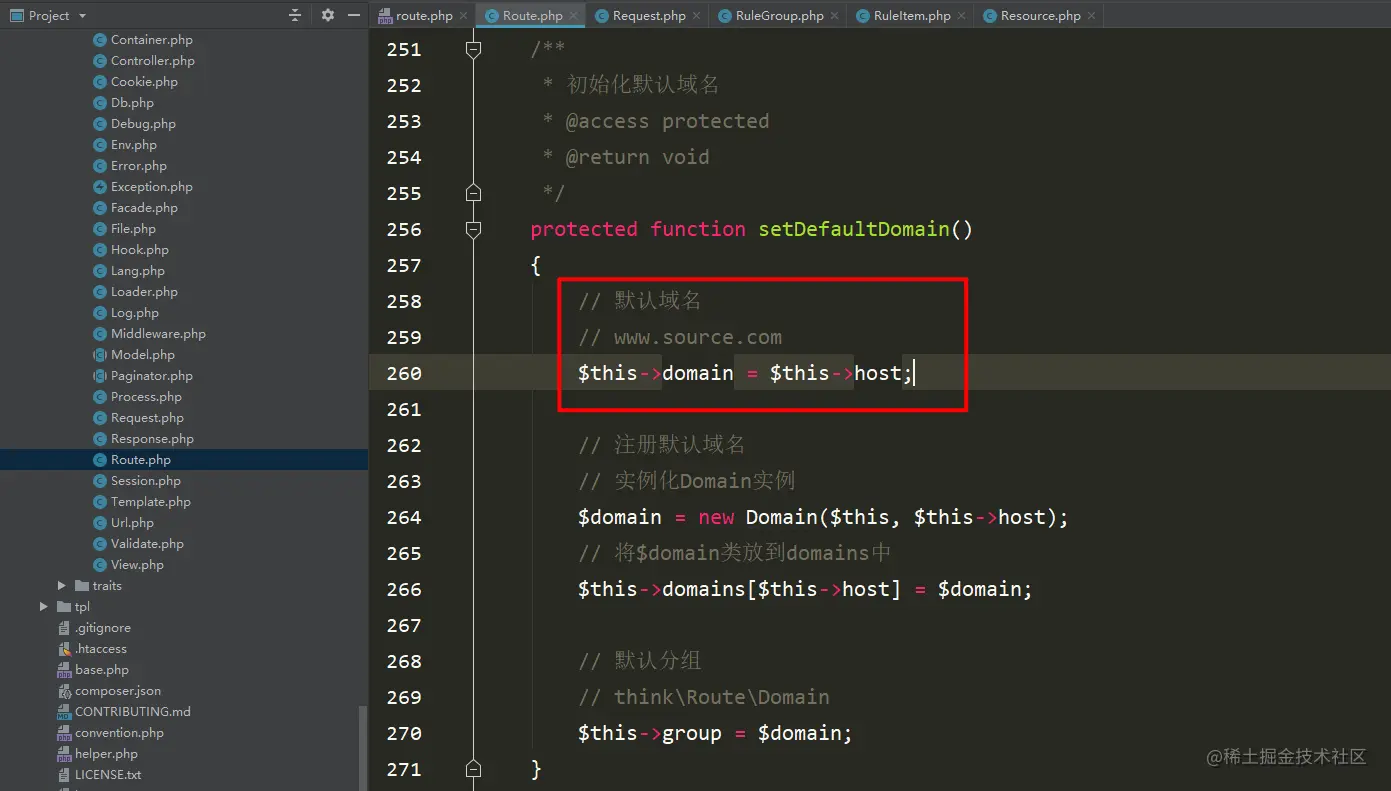The width and height of the screenshot is (1391, 791).
Task: Open the Project view dropdown
Action: point(82,16)
